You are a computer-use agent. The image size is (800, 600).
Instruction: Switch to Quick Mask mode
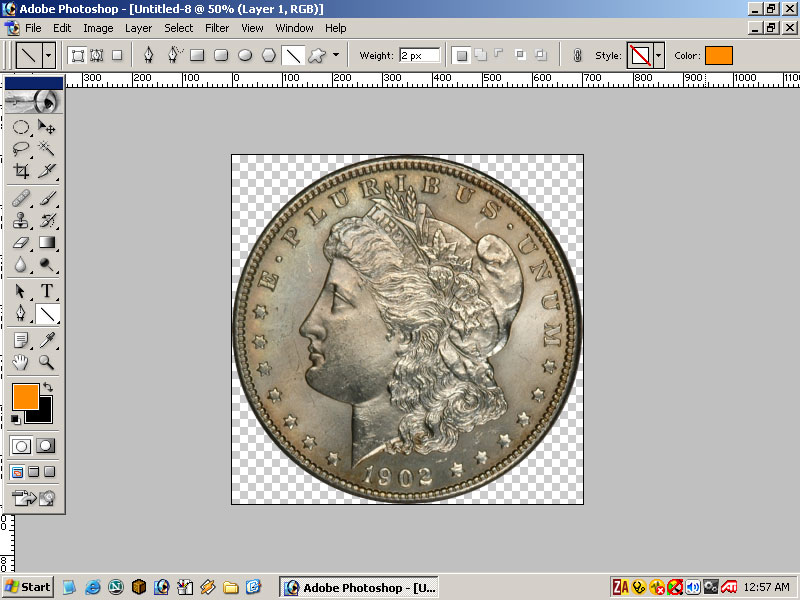click(x=46, y=446)
